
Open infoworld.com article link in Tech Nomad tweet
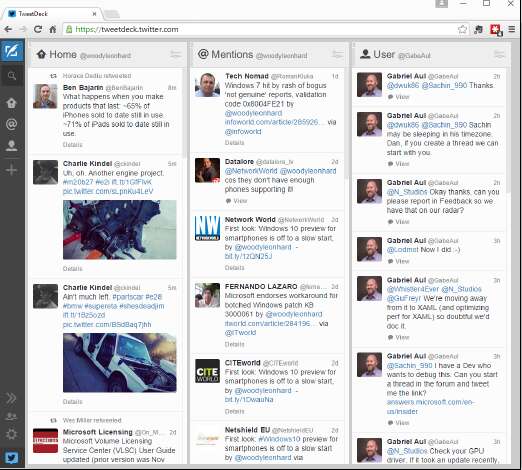273,122
